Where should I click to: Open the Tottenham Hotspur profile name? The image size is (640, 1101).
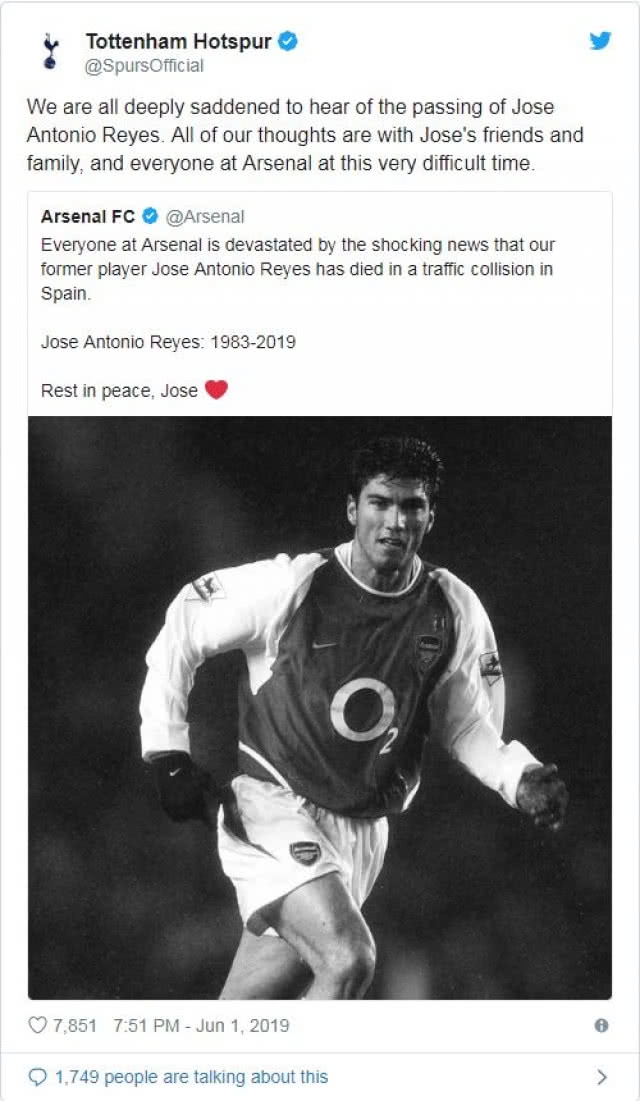[x=178, y=41]
